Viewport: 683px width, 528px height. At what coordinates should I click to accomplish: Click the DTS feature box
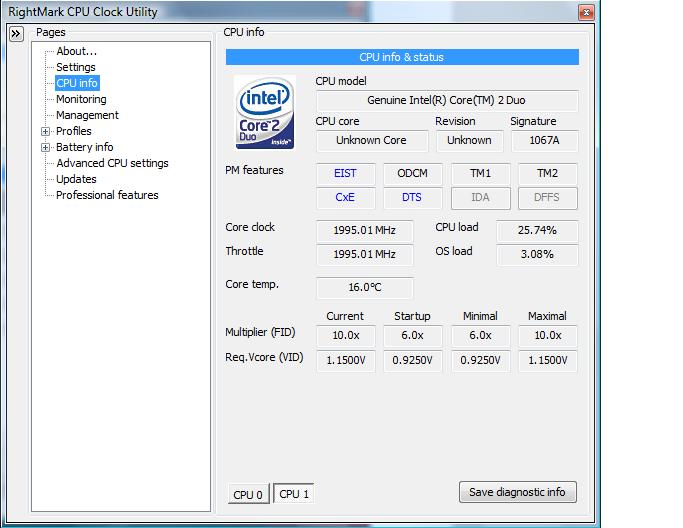pos(413,198)
